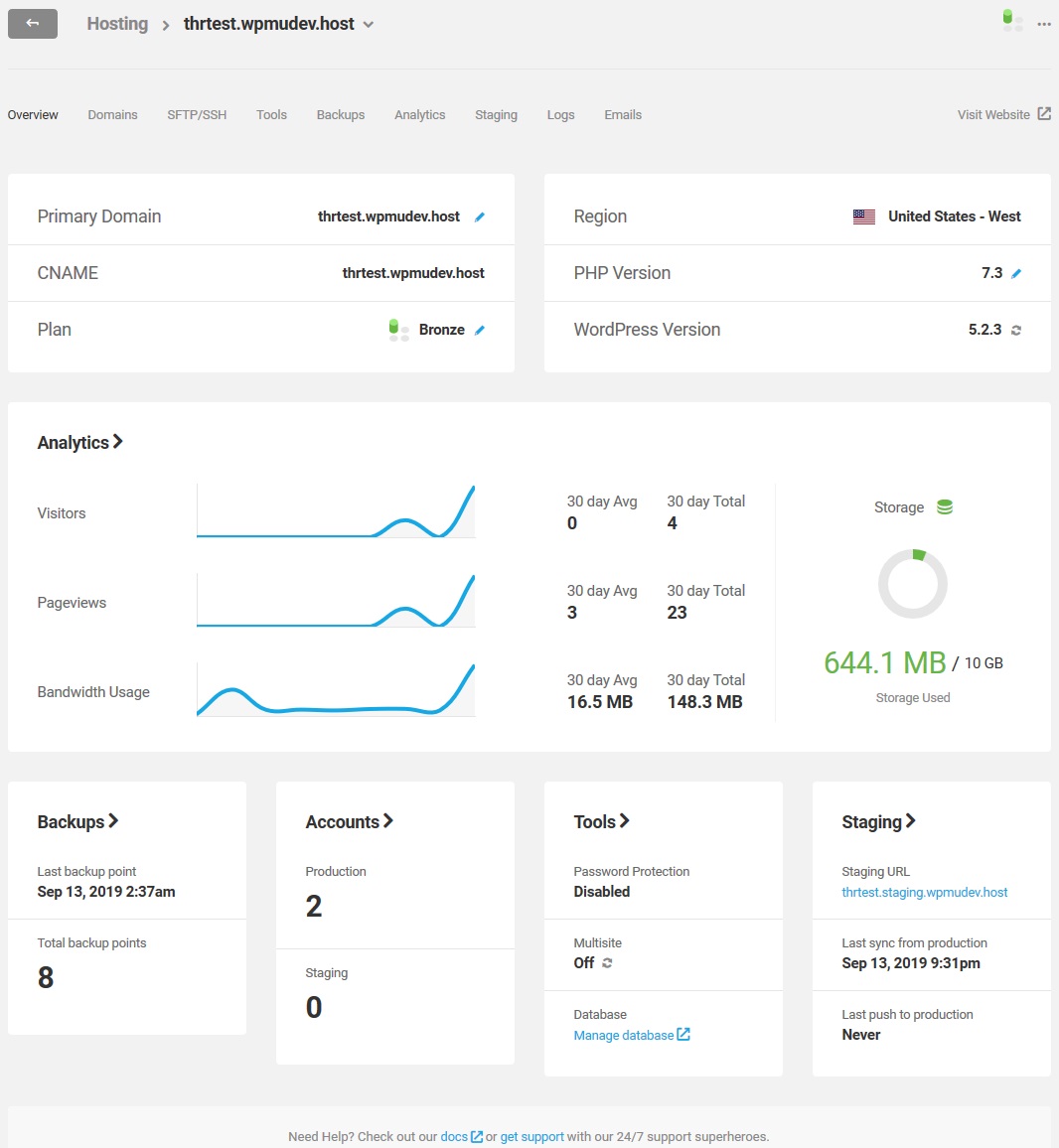The width and height of the screenshot is (1059, 1148).
Task: Click the Pageviews 30 day total 23
Action: [677, 613]
